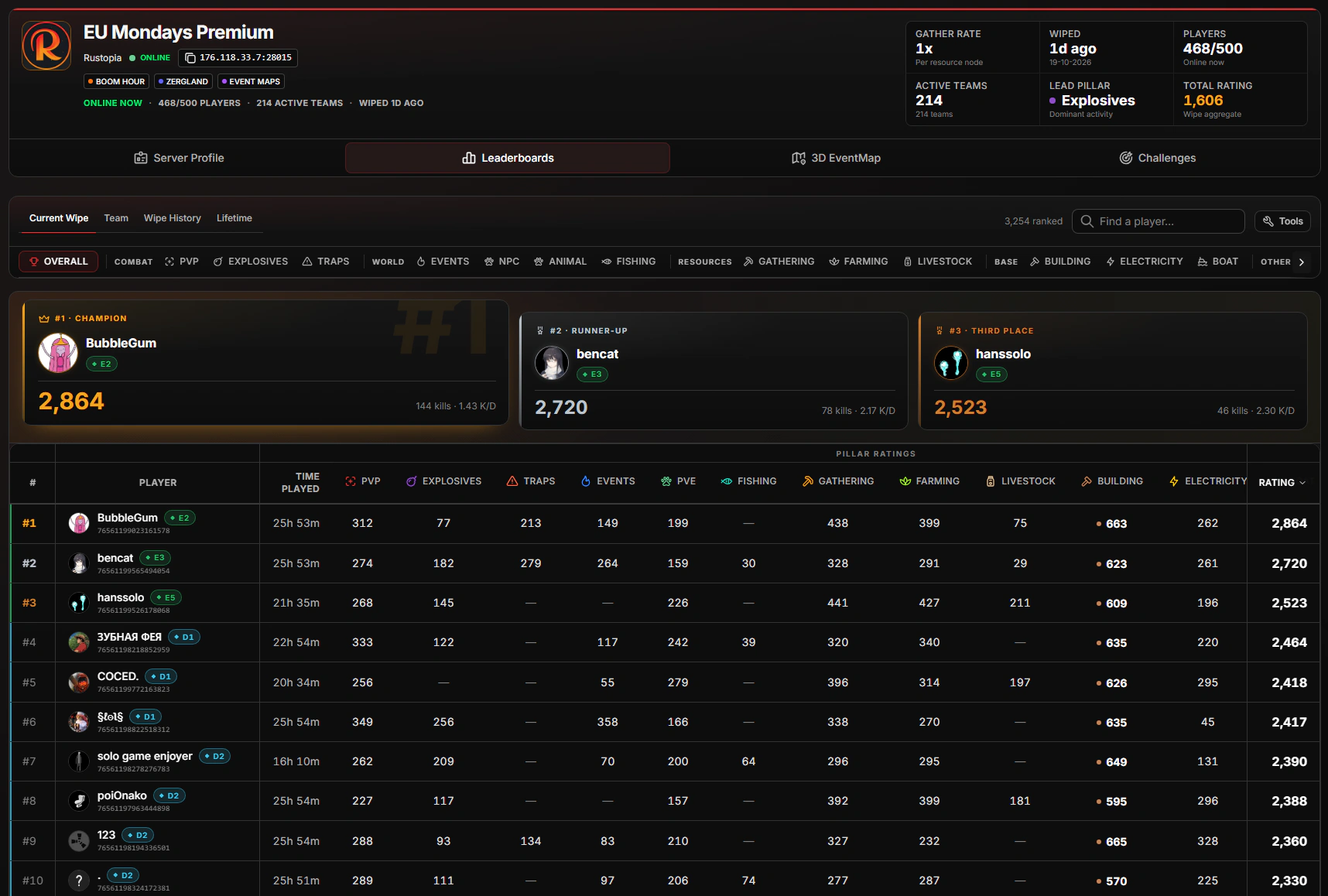Click the Traps triangle icon in filter bar
The image size is (1328, 896).
coord(307,262)
